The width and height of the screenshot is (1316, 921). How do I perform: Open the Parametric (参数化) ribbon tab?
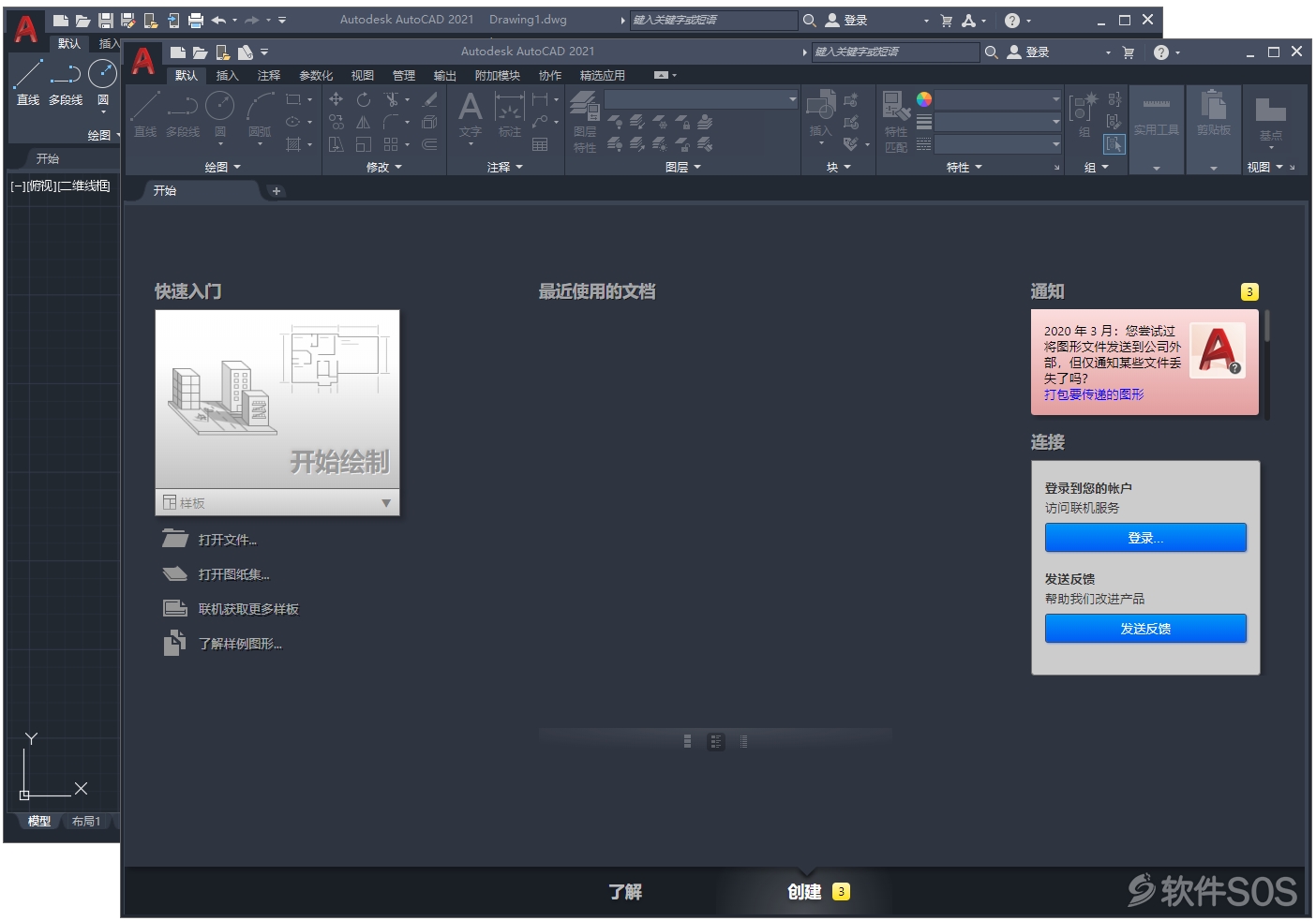[316, 76]
